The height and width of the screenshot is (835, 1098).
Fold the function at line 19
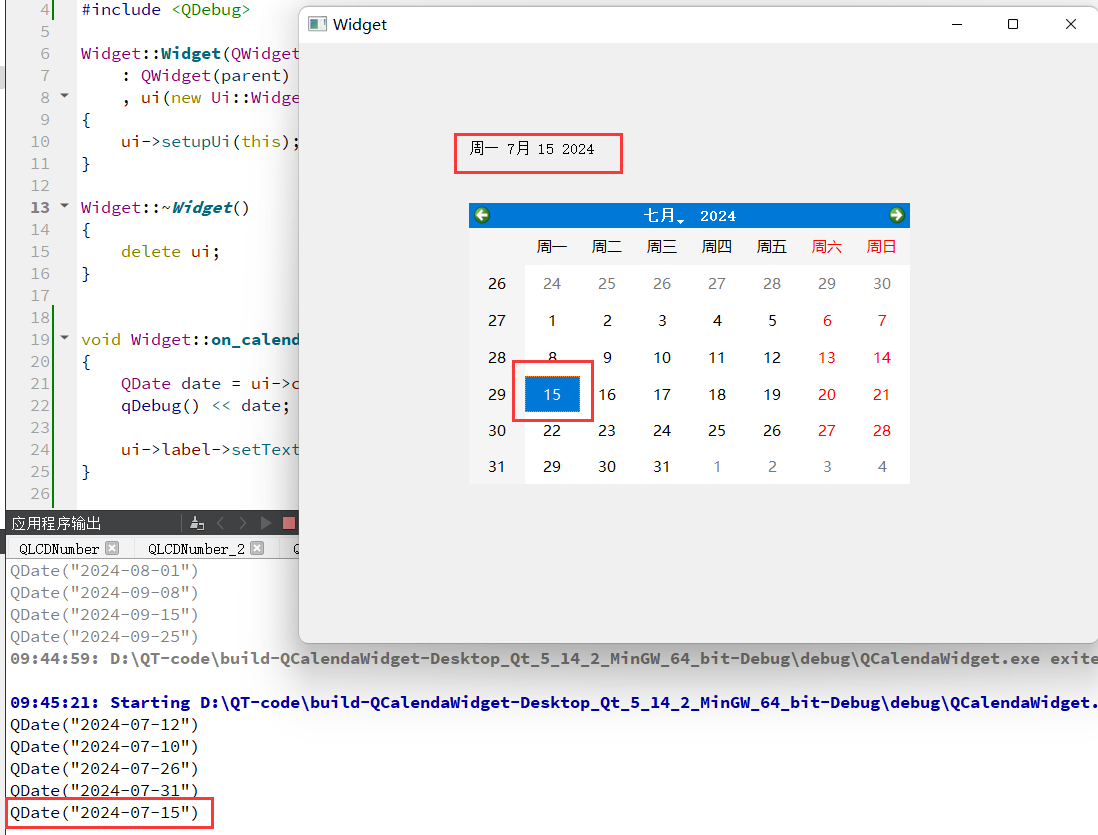[64, 338]
